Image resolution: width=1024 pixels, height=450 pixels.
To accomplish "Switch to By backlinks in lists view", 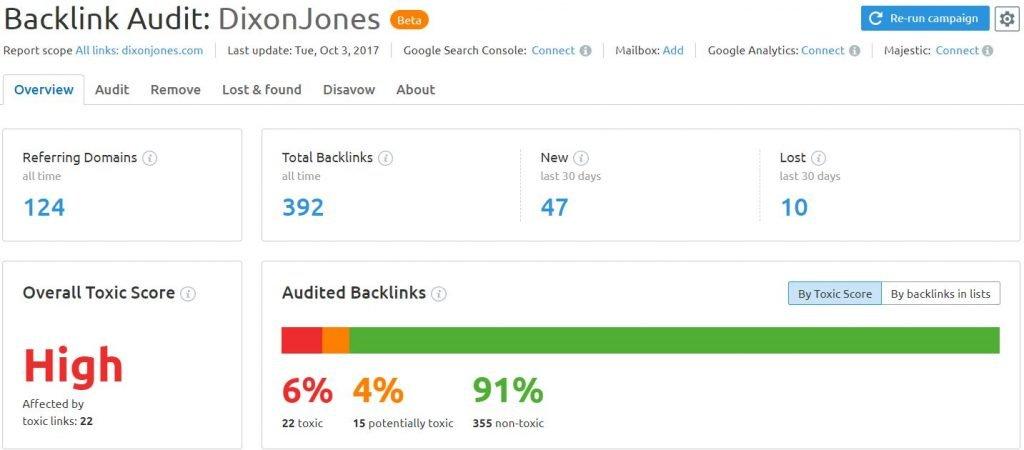I will tap(940, 294).
